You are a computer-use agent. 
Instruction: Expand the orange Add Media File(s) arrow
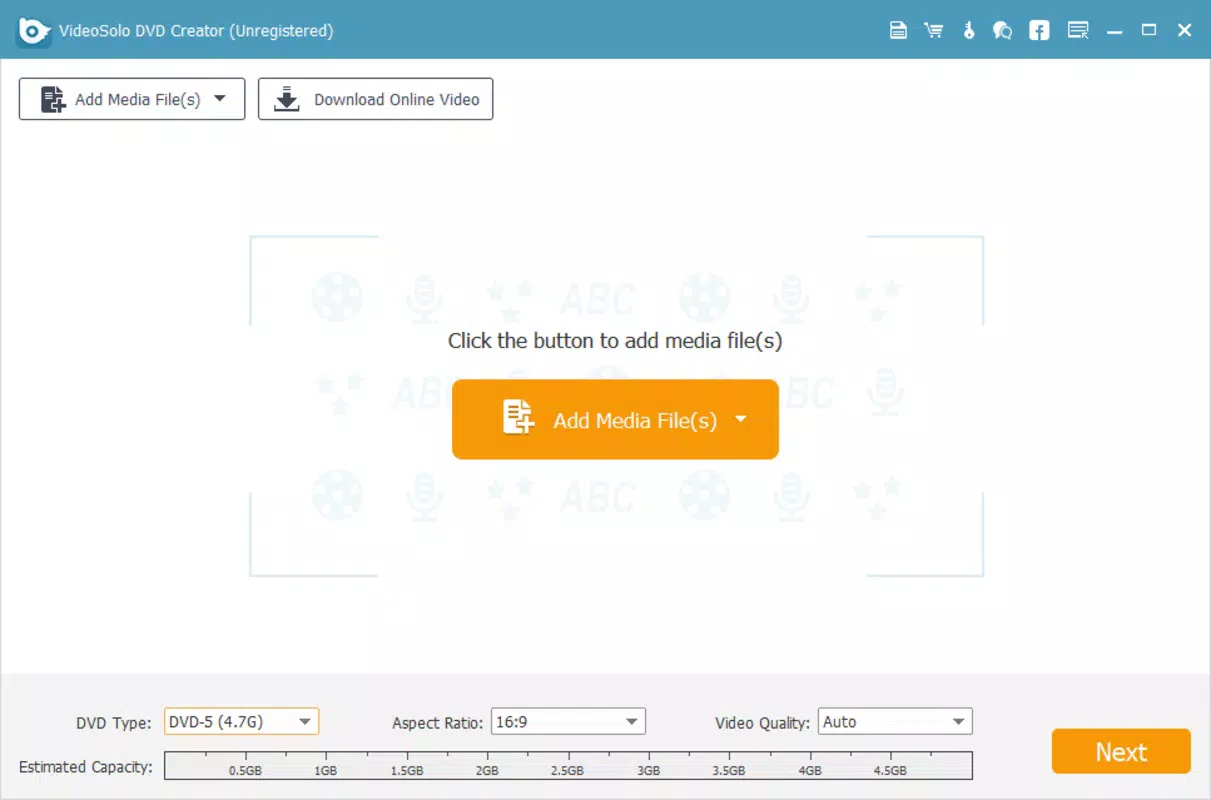coord(741,419)
